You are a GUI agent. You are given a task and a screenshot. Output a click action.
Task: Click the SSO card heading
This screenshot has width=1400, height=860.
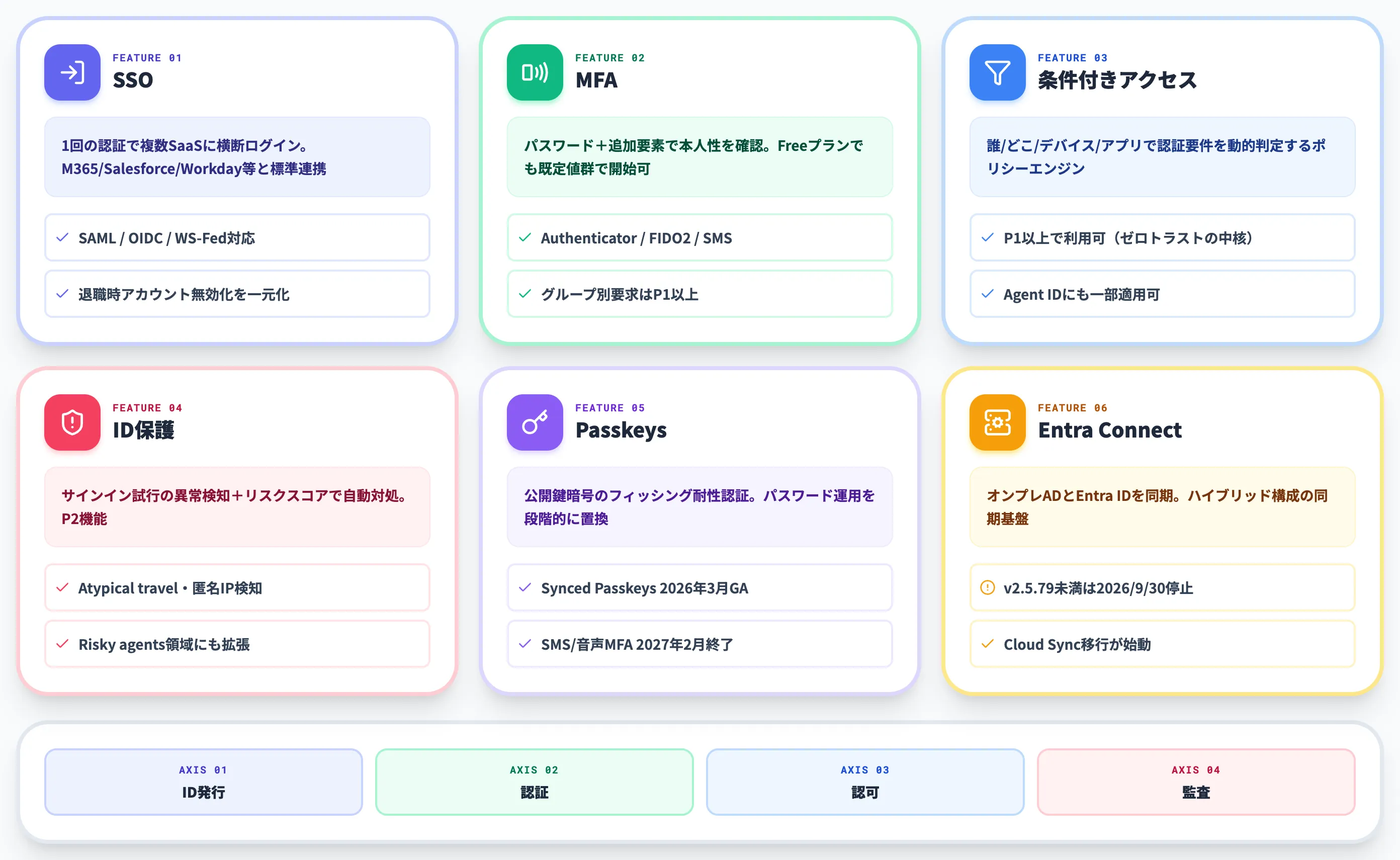tap(132, 80)
